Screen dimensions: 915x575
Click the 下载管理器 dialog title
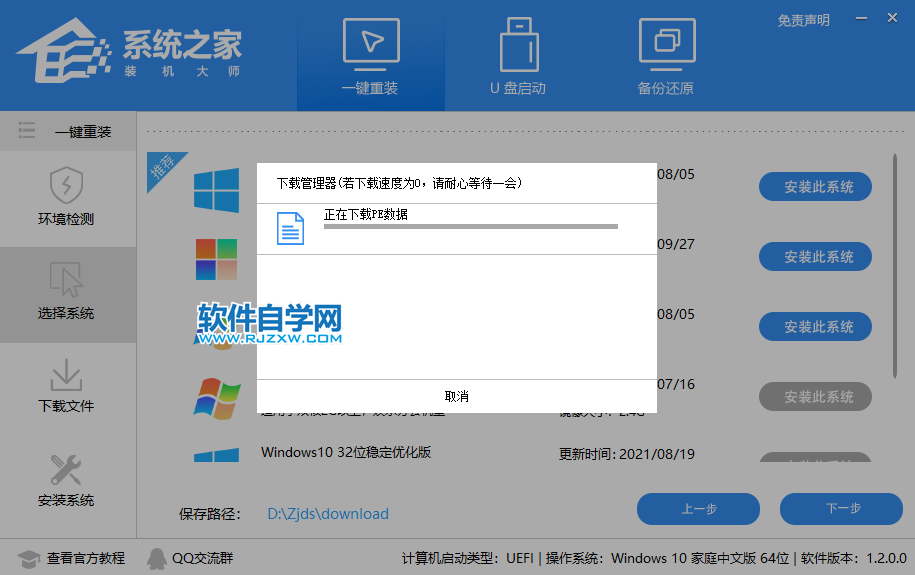pos(399,183)
